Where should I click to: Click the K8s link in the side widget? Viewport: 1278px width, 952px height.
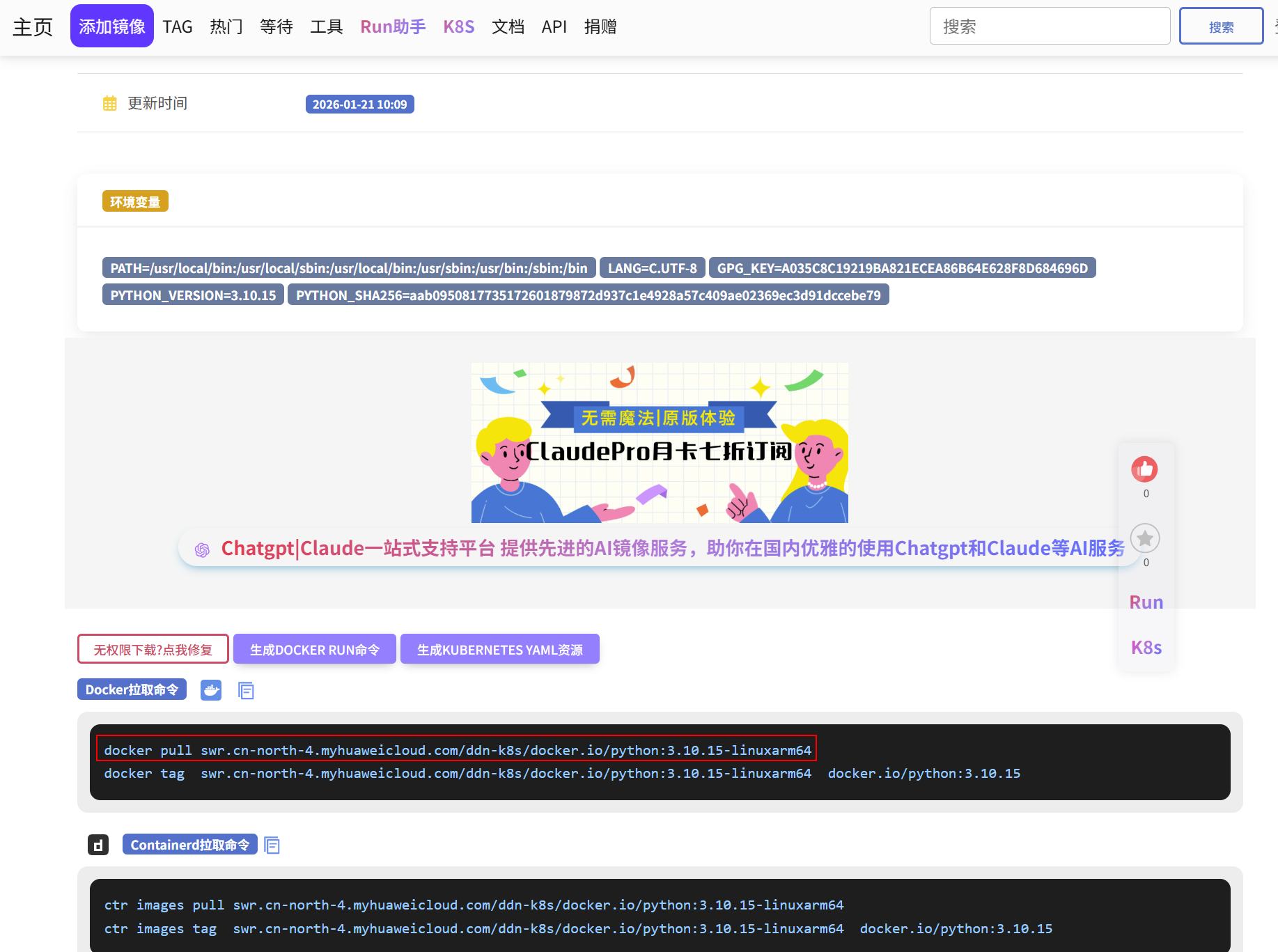click(x=1146, y=648)
